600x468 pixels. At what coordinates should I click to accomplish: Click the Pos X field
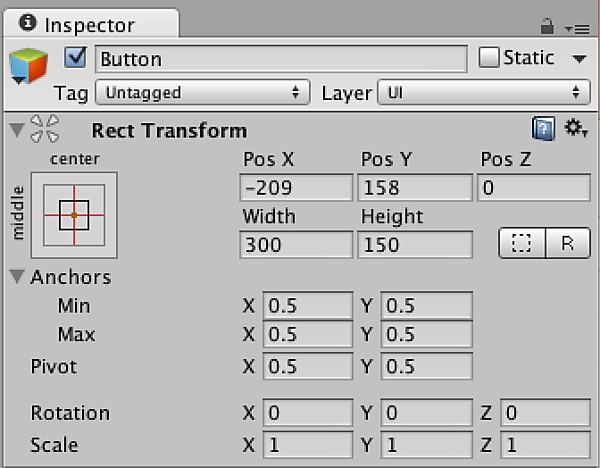[x=296, y=188]
